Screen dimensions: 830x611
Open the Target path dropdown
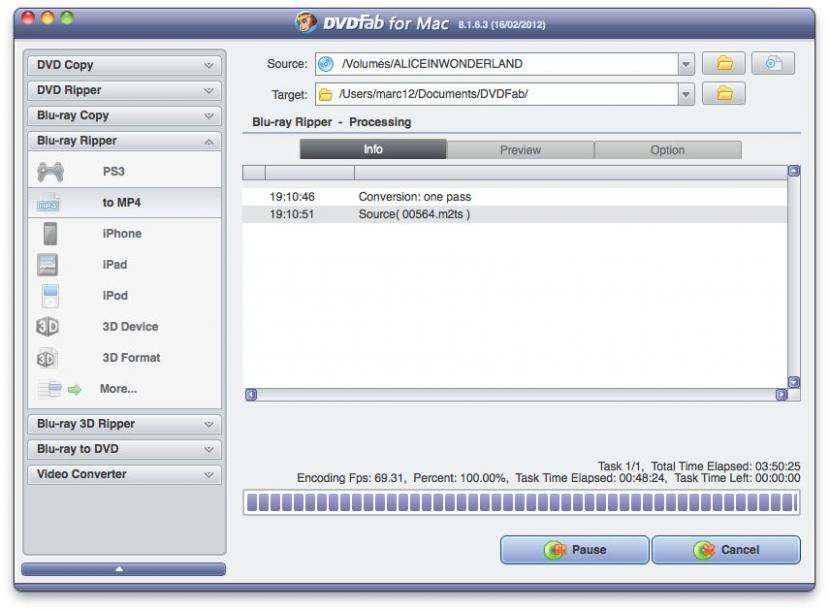tap(686, 94)
